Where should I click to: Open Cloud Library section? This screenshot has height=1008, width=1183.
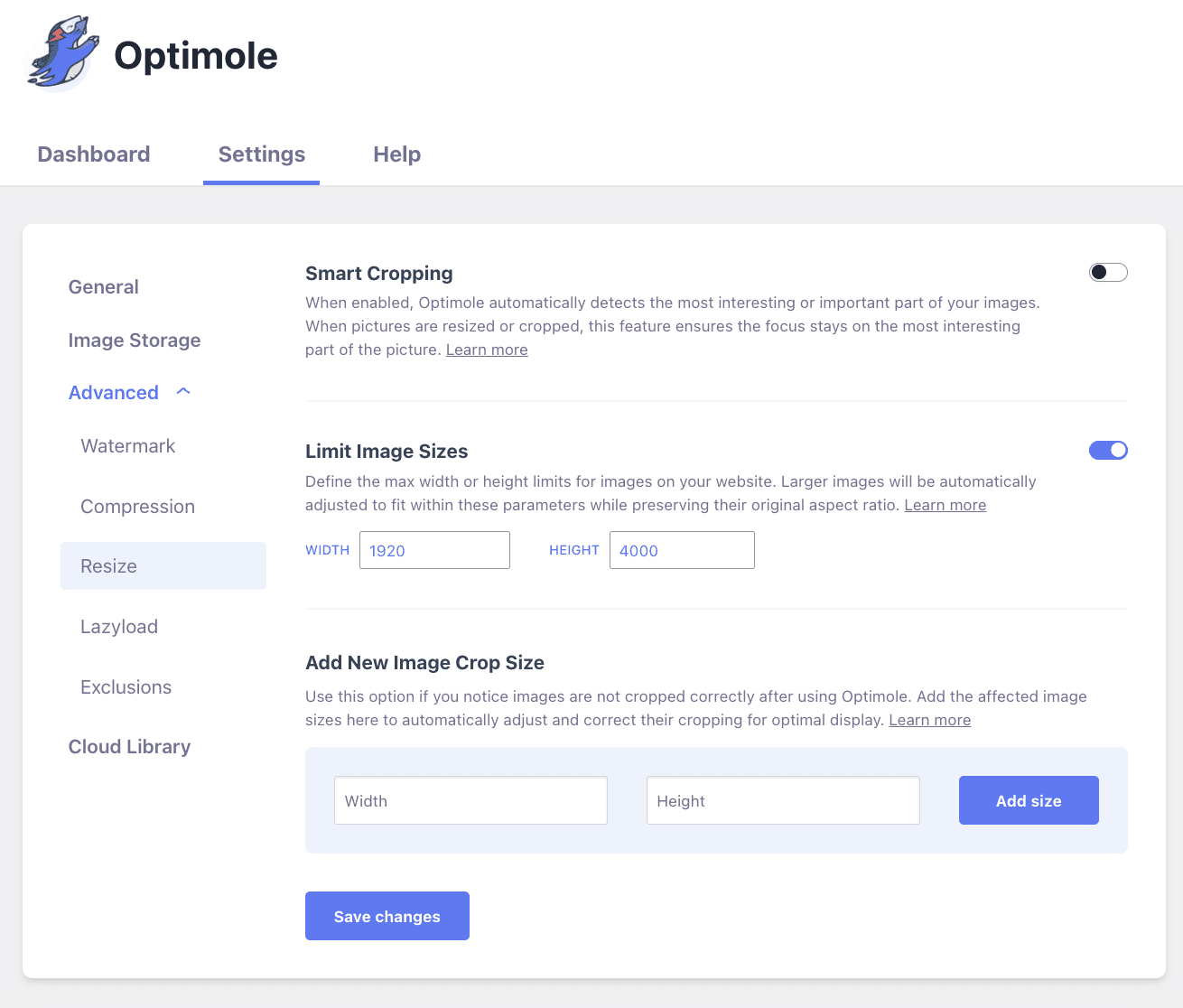click(x=129, y=747)
